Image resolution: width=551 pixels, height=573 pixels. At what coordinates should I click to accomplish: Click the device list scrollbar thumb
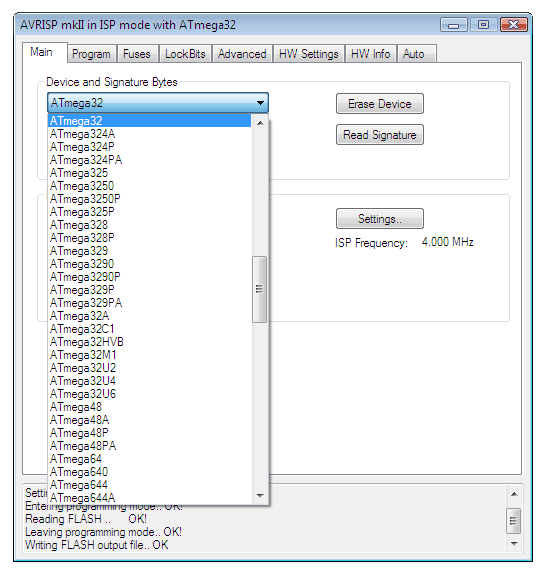[259, 289]
